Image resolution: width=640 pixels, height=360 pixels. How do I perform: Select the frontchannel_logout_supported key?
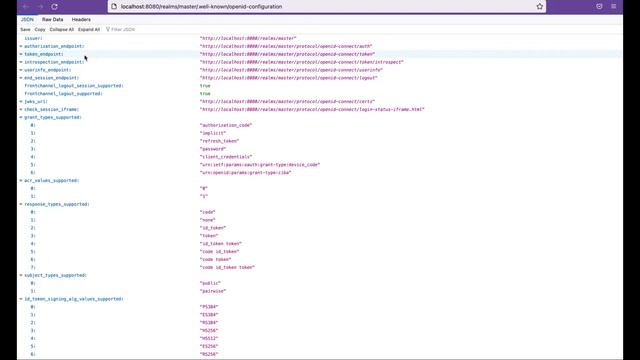(x=63, y=93)
